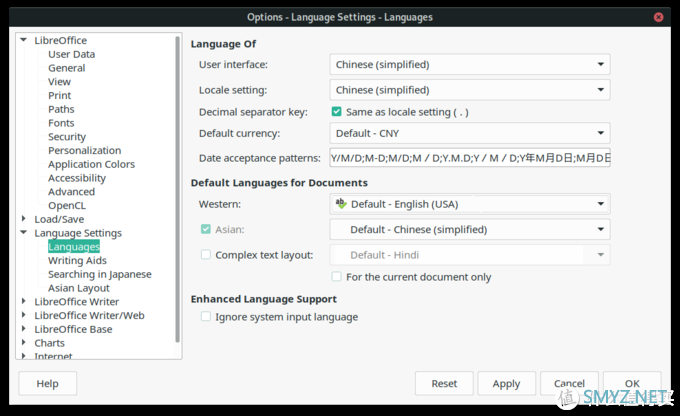Collapse the Language Settings tree node
The image size is (680, 416).
pos(23,233)
